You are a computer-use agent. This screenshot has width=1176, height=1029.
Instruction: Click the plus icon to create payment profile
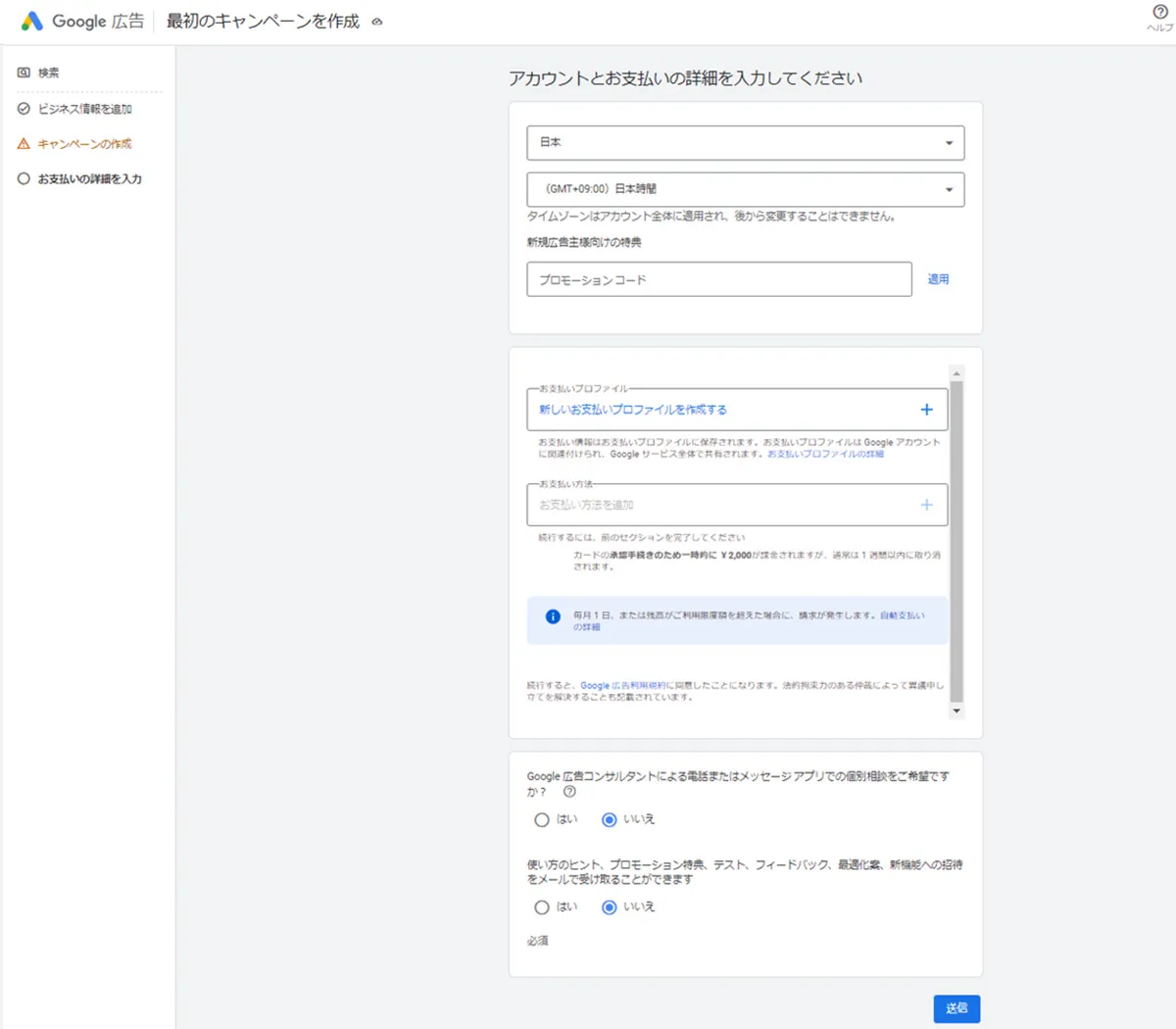[926, 409]
